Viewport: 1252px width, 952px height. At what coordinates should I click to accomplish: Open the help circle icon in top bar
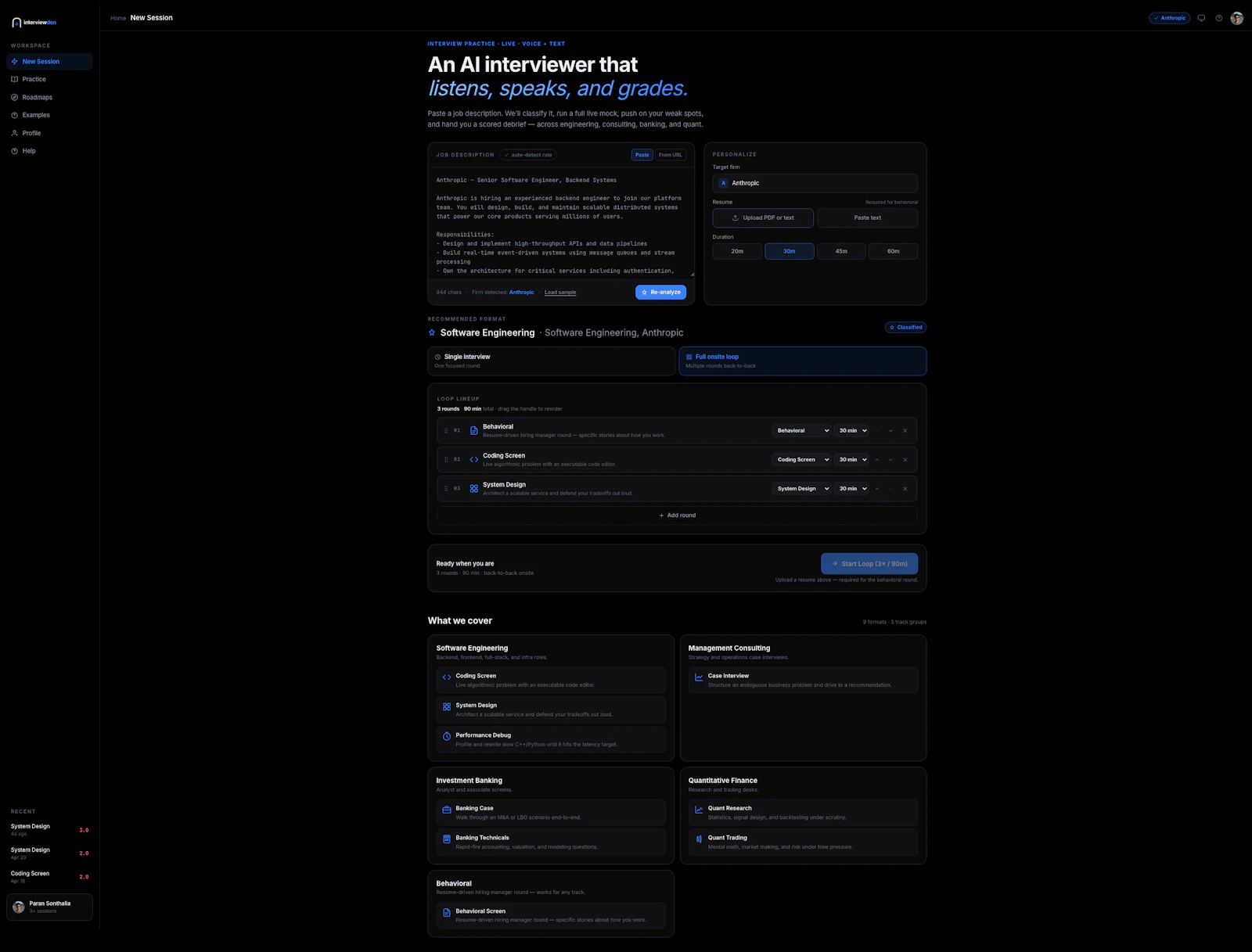(1219, 18)
